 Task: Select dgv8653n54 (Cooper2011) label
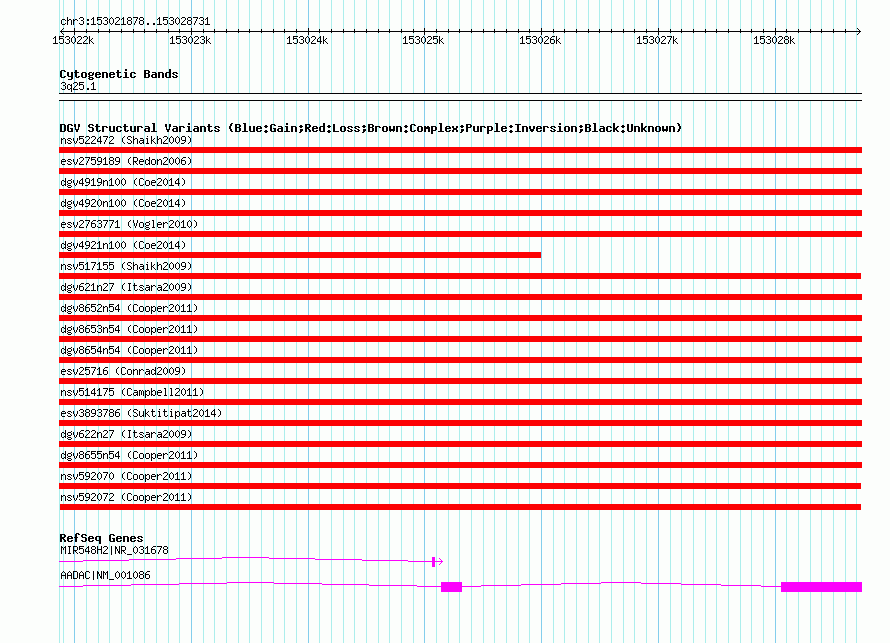(x=129, y=329)
